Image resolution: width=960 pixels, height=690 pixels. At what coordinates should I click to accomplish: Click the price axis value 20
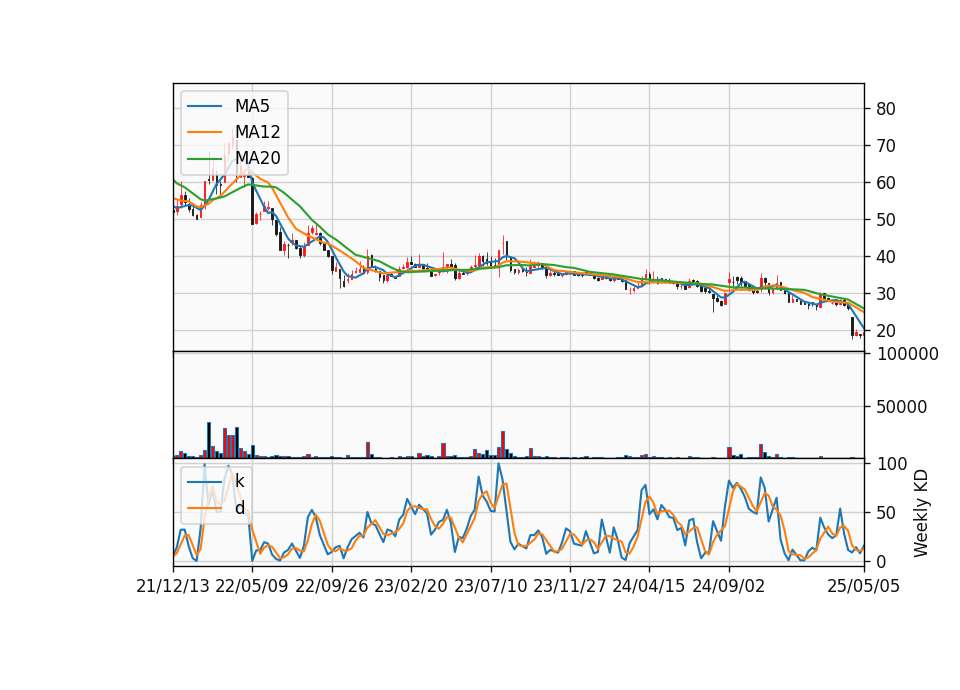pos(886,331)
